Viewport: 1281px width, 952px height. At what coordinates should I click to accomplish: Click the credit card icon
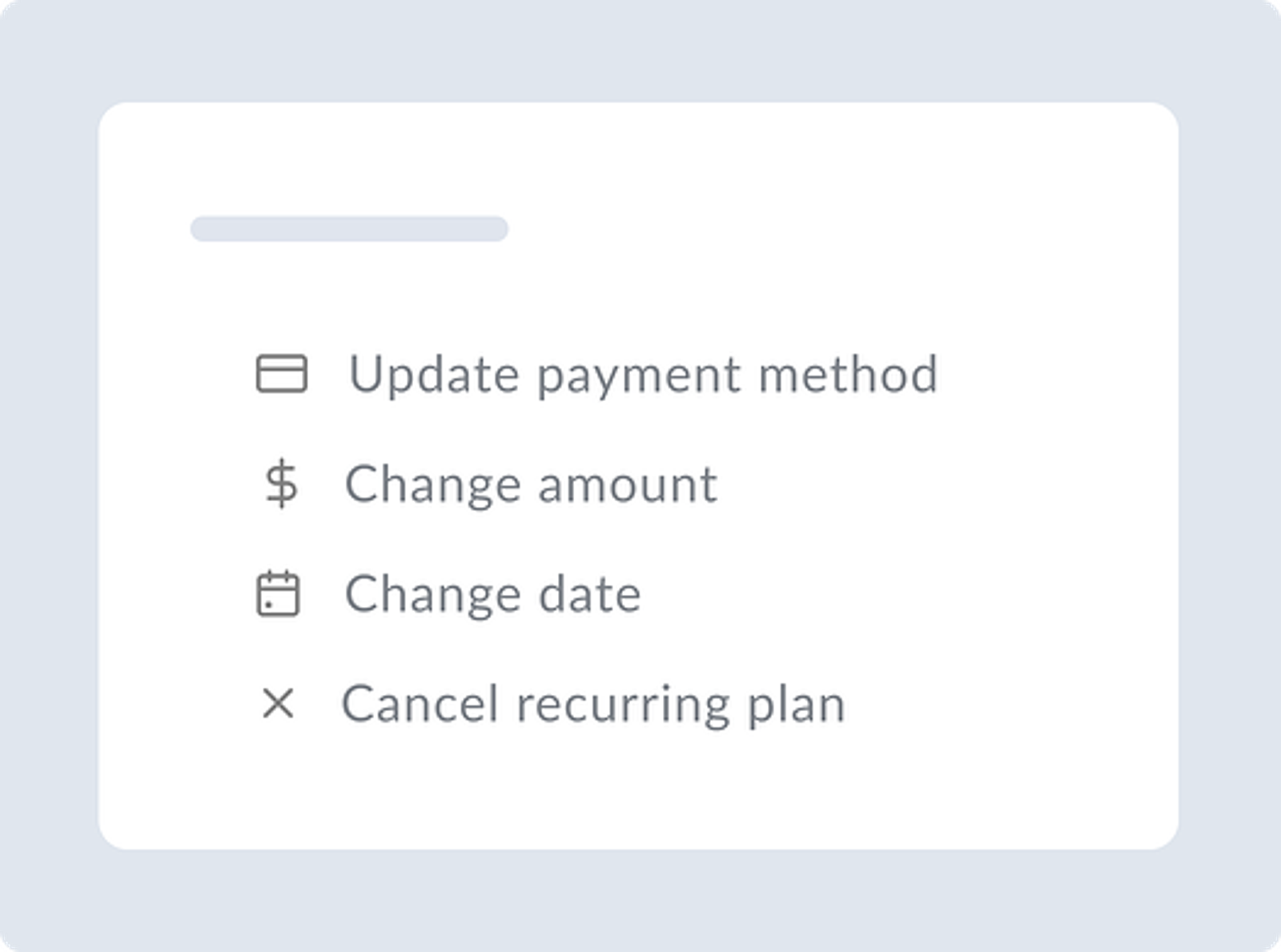pos(281,374)
